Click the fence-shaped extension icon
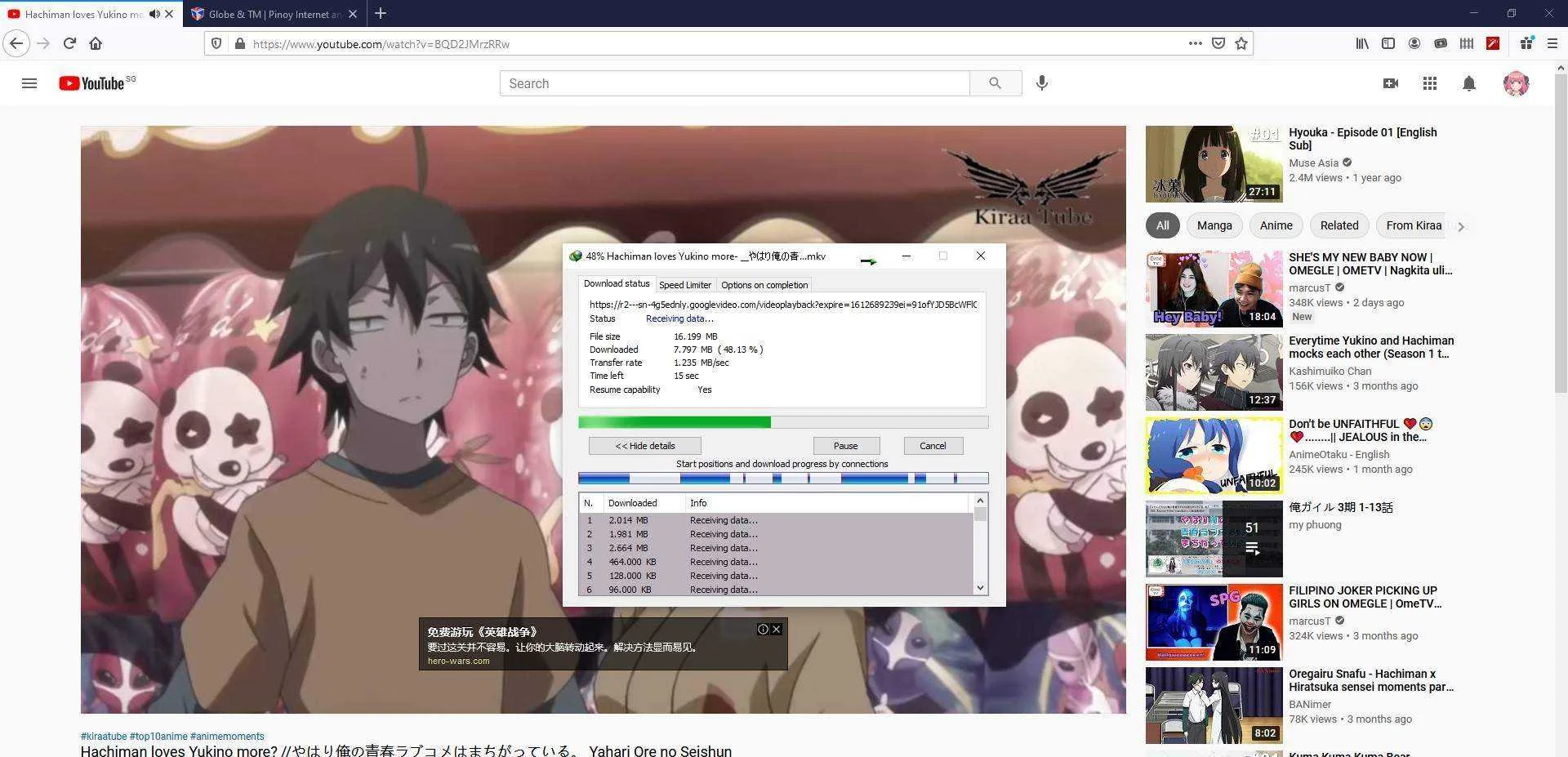1568x757 pixels. point(1467,43)
